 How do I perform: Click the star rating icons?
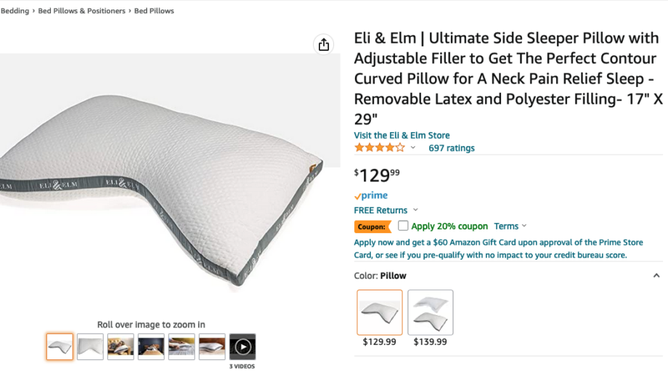pos(380,148)
